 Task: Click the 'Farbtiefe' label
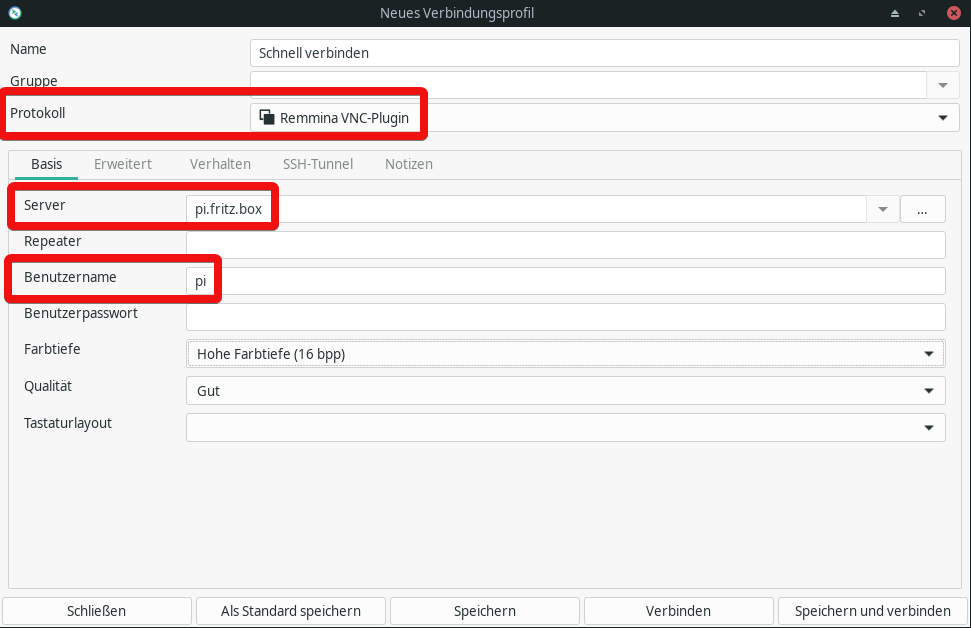(52, 349)
